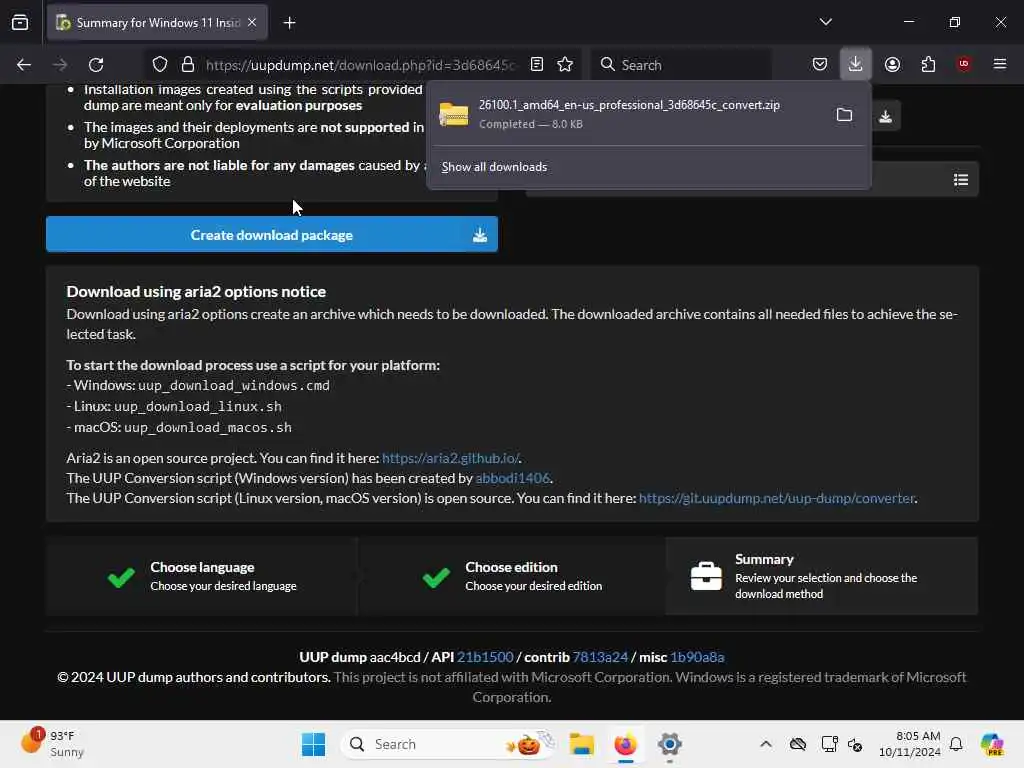Click the Firefox Search box
Image resolution: width=1024 pixels, height=768 pixels.
tap(681, 65)
